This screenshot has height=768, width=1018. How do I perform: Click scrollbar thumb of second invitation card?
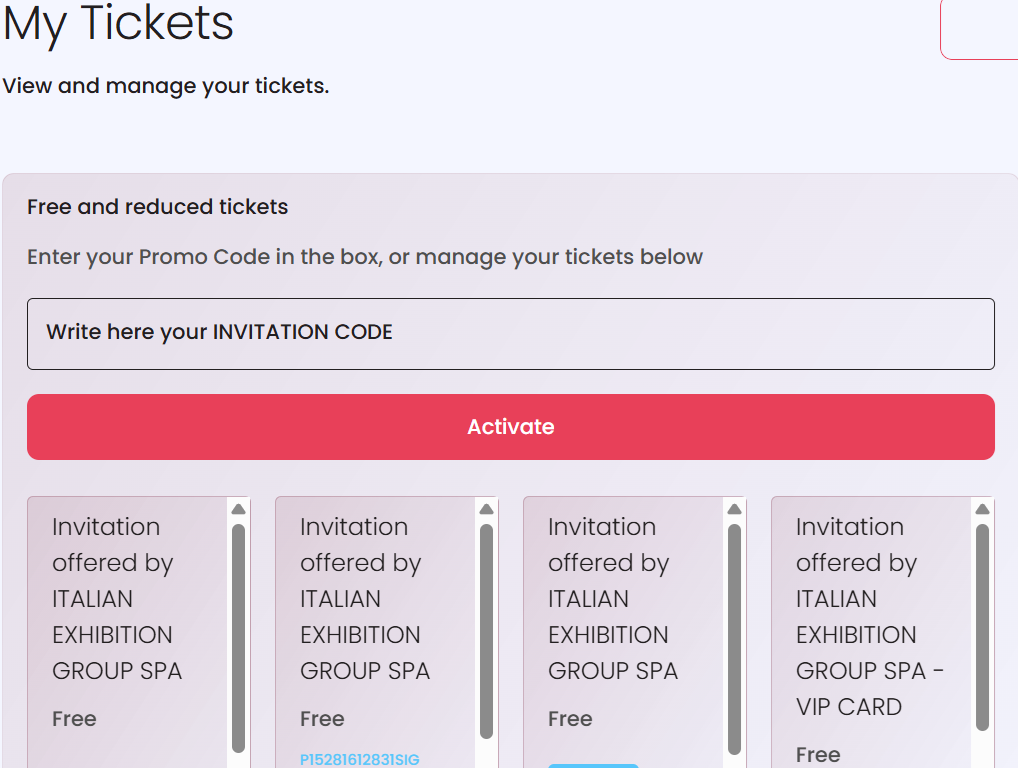point(486,632)
